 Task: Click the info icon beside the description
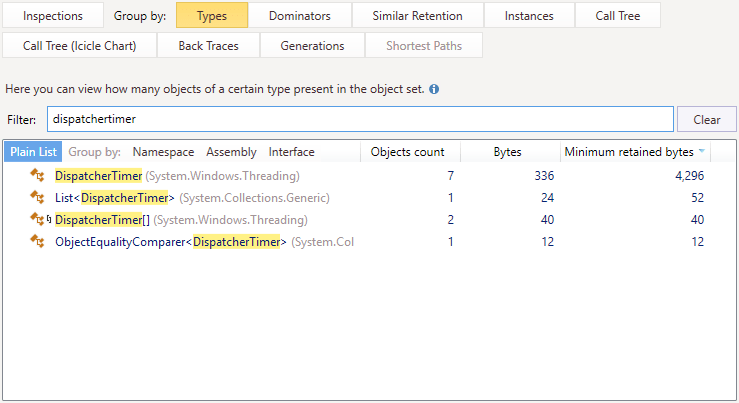[434, 89]
